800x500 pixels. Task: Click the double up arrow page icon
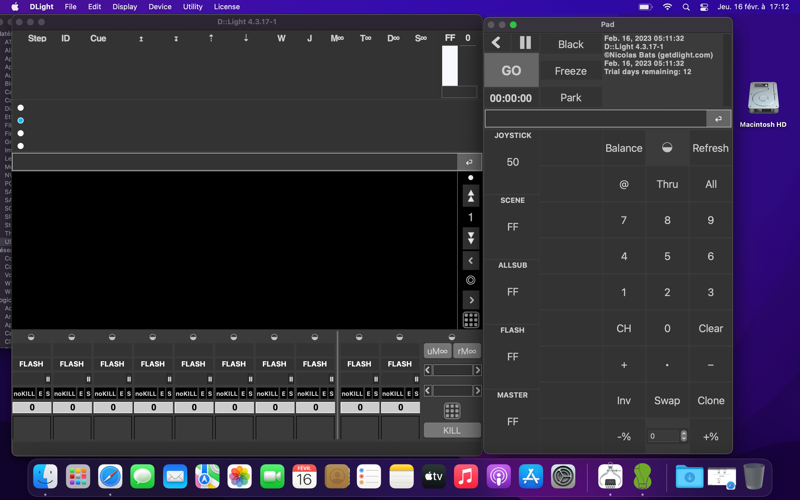[471, 197]
